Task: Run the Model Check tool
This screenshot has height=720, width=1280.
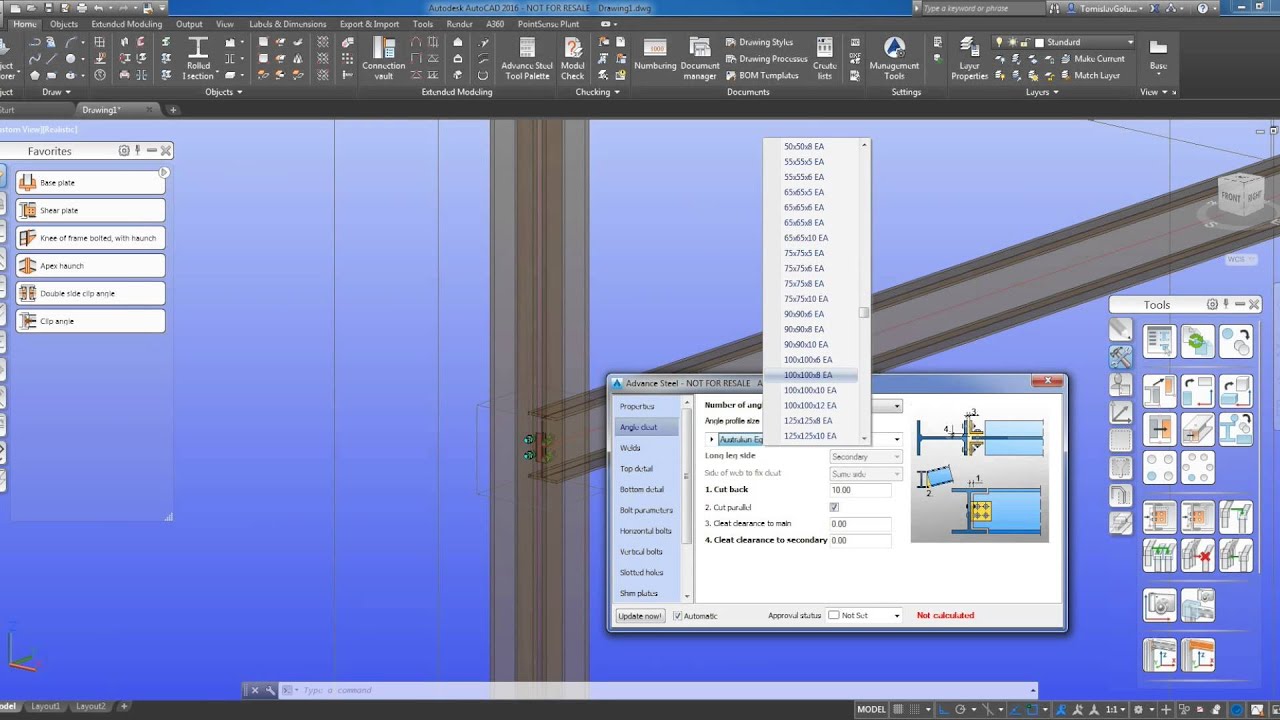Action: 573,58
